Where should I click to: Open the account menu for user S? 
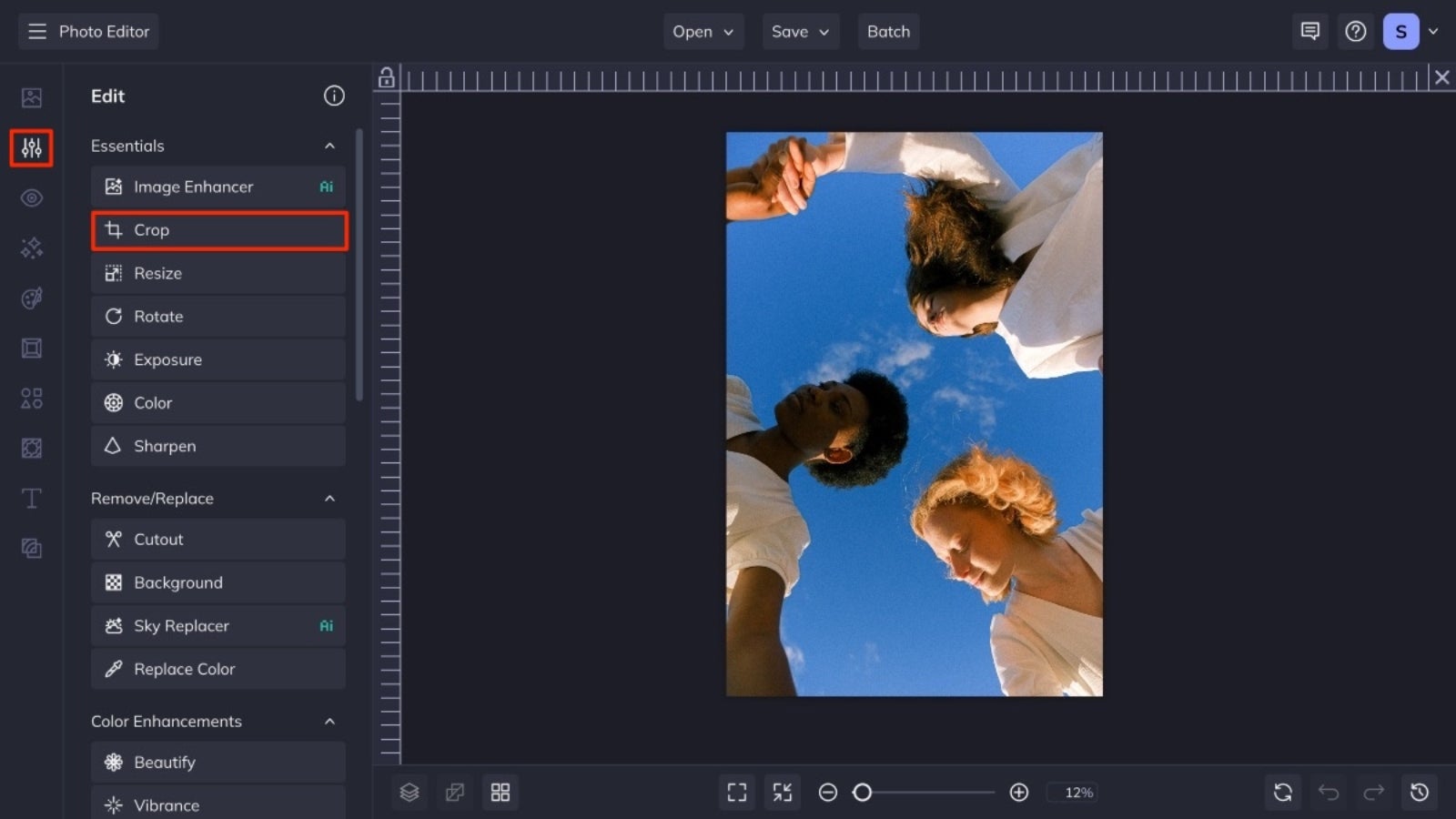coord(1410,30)
